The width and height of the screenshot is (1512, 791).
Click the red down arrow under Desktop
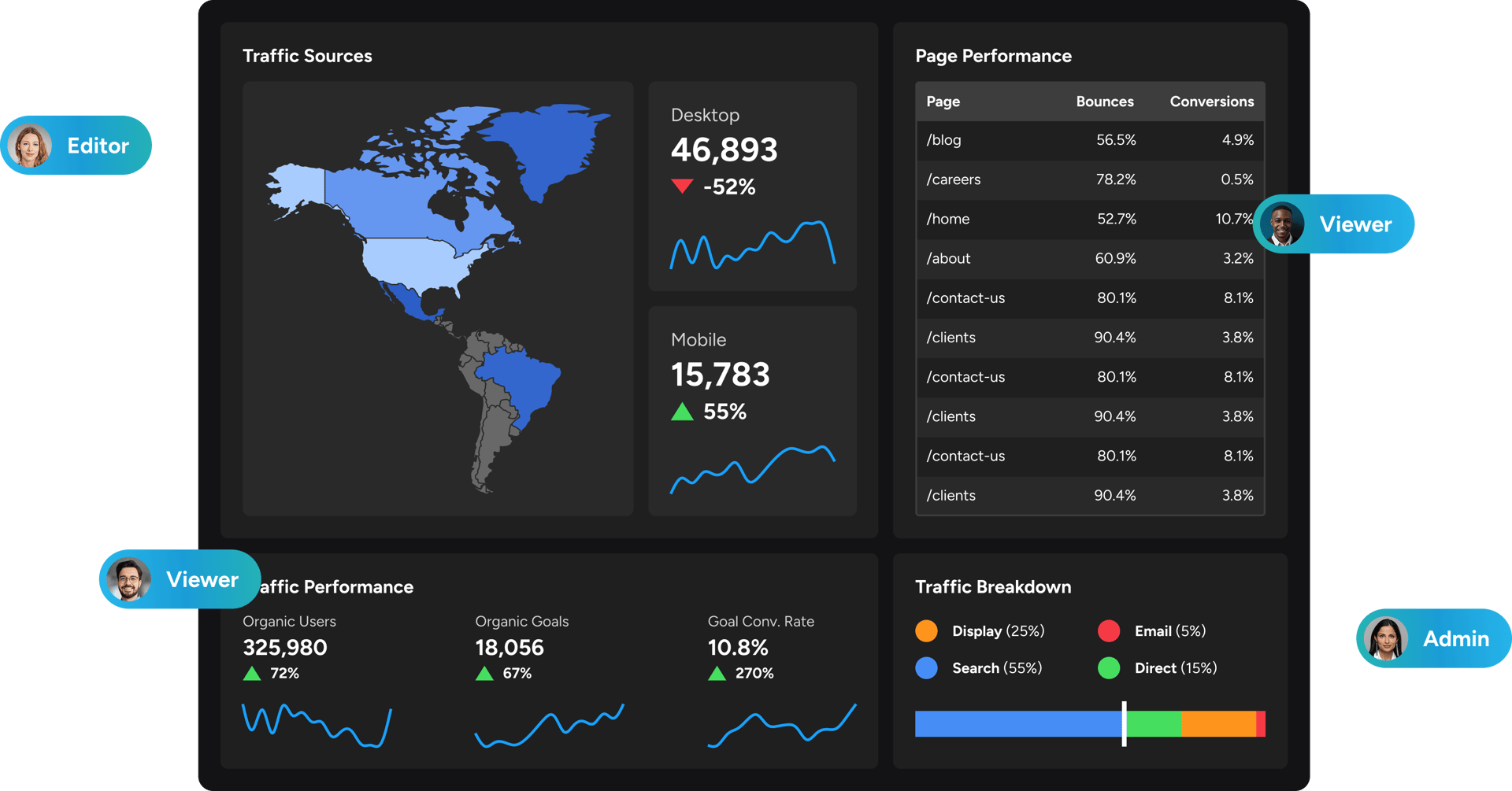682,187
